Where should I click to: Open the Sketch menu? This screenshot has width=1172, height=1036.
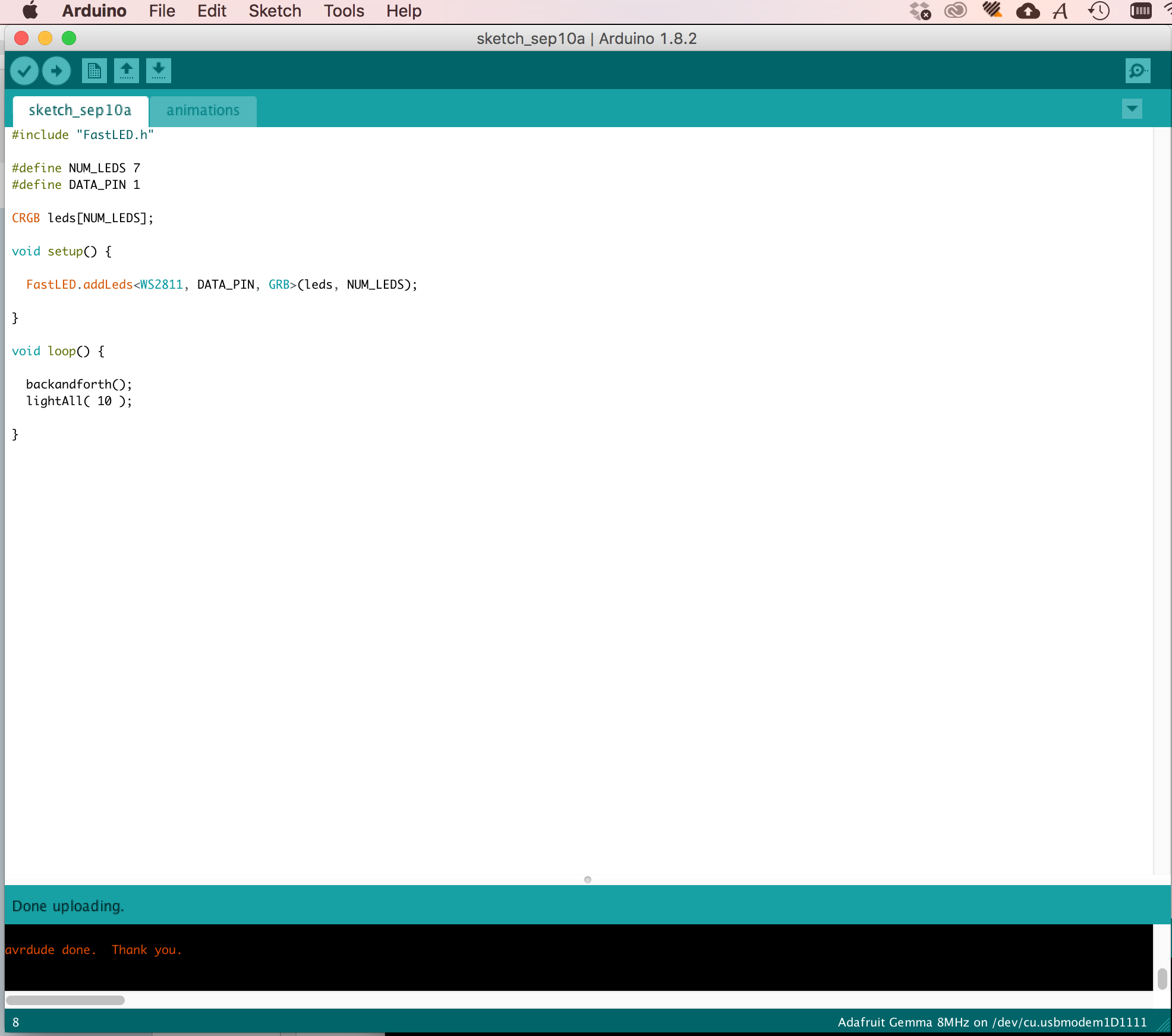click(x=275, y=11)
